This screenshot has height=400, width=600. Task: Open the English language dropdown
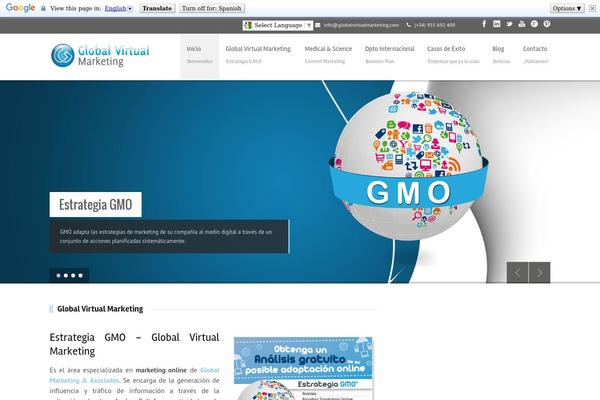119,8
